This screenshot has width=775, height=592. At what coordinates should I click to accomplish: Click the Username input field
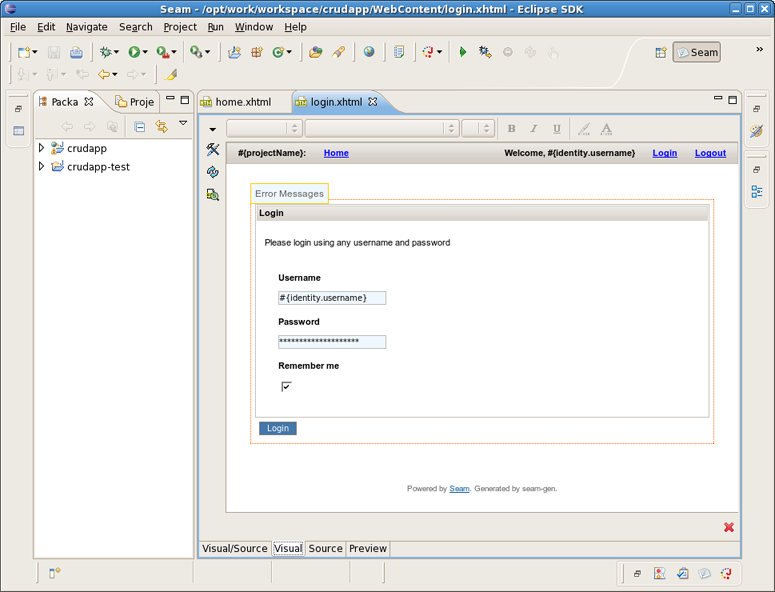(332, 298)
